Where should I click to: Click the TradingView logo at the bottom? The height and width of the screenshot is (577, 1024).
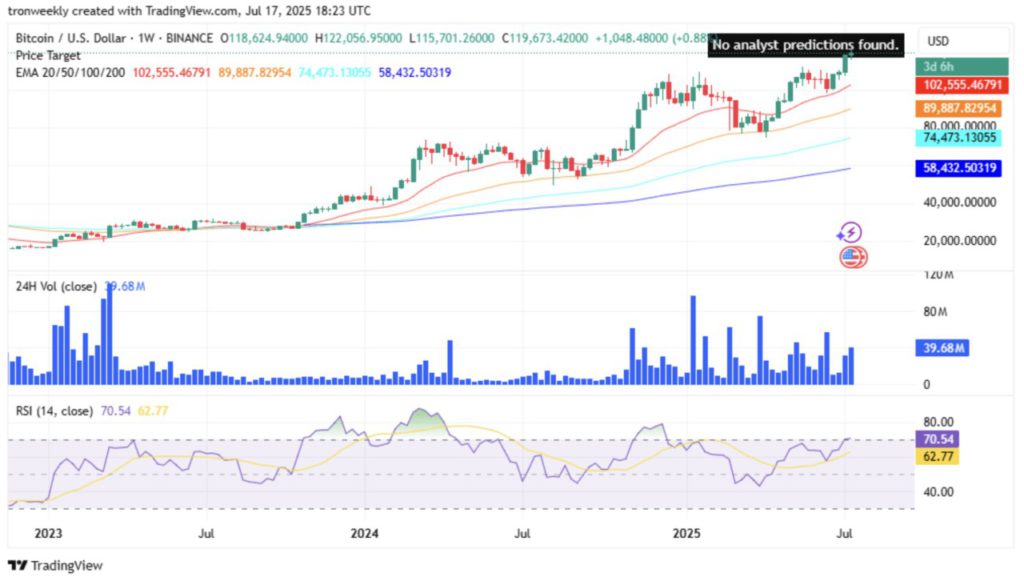click(x=56, y=565)
